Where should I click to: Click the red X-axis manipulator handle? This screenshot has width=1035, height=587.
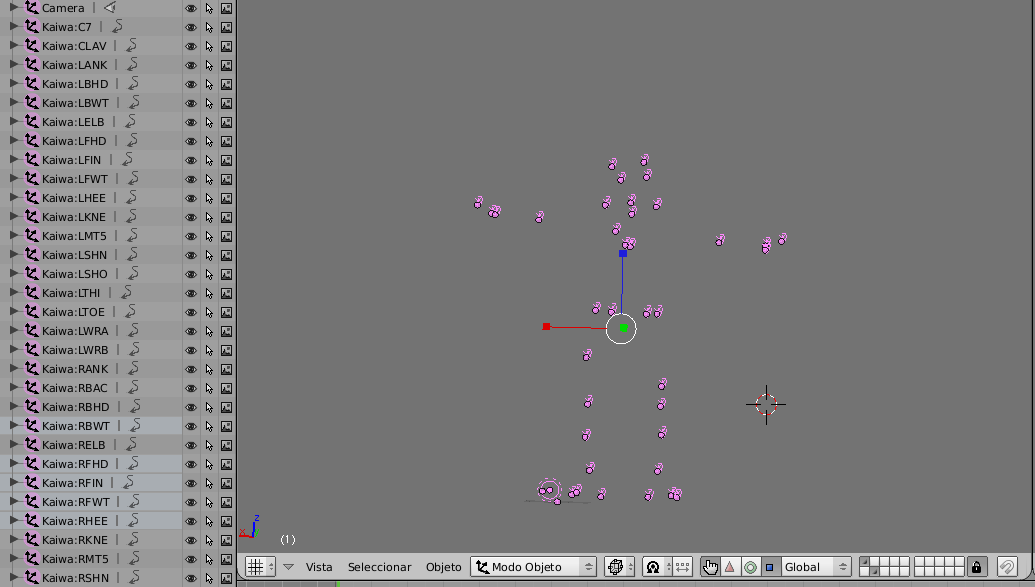click(x=547, y=326)
